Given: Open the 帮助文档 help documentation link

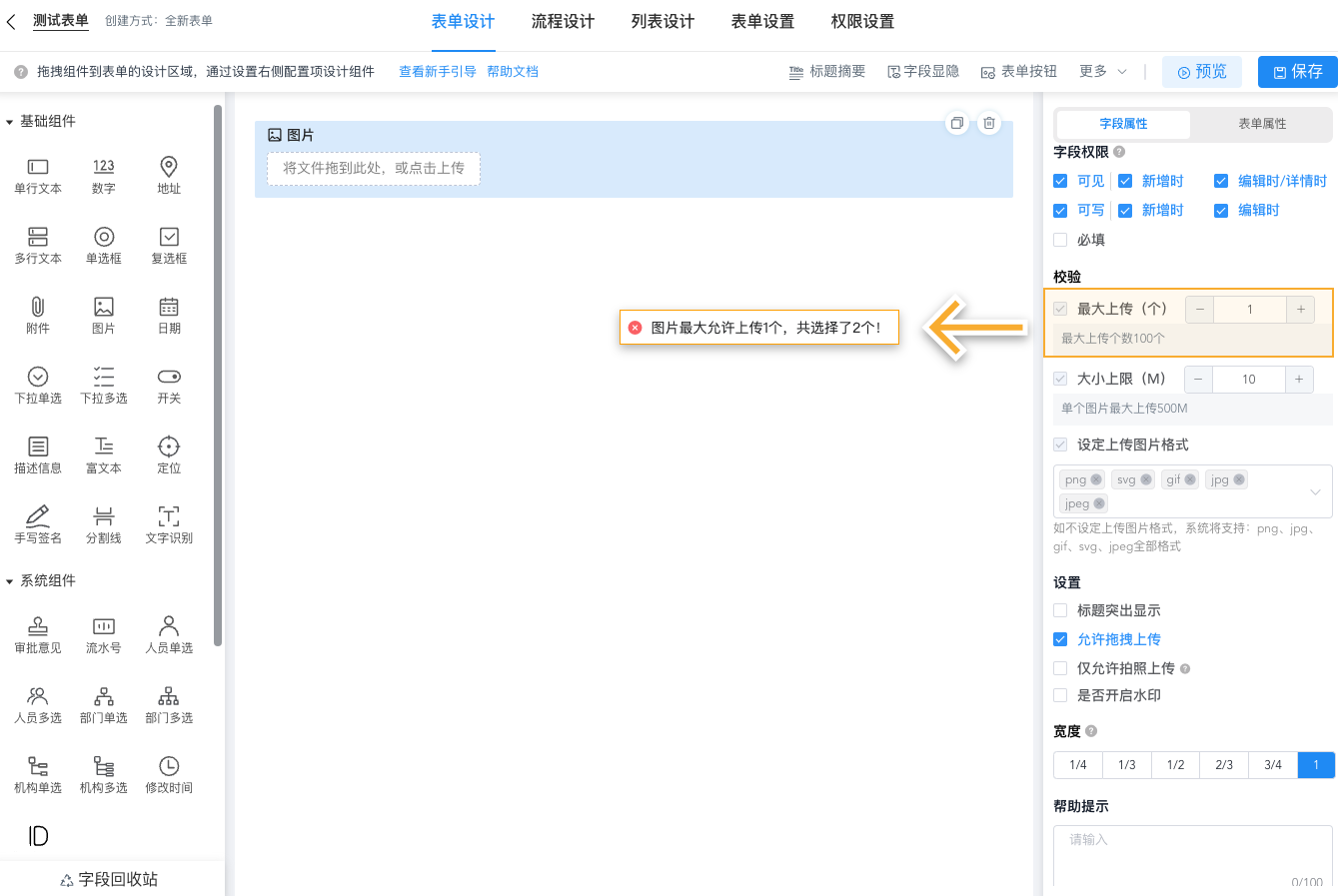Looking at the screenshot, I should (513, 71).
